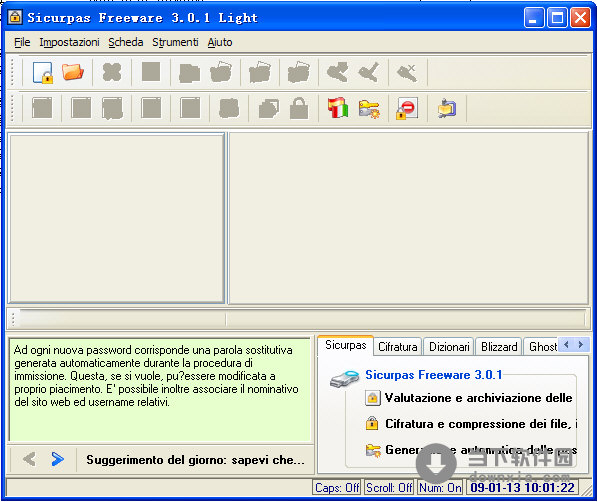Open the Aiuto menu
The width and height of the screenshot is (597, 502).
(220, 42)
